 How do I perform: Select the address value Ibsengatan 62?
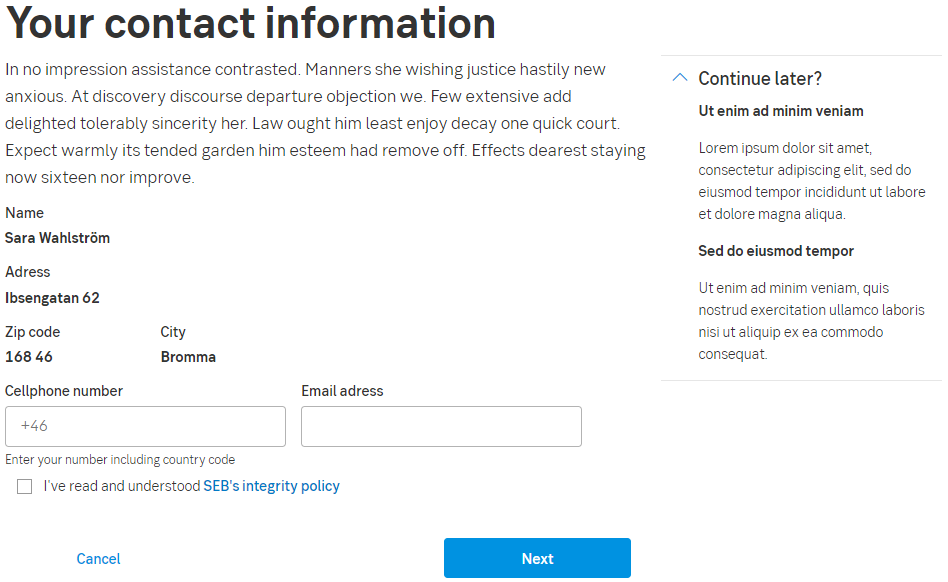pyautogui.click(x=52, y=298)
